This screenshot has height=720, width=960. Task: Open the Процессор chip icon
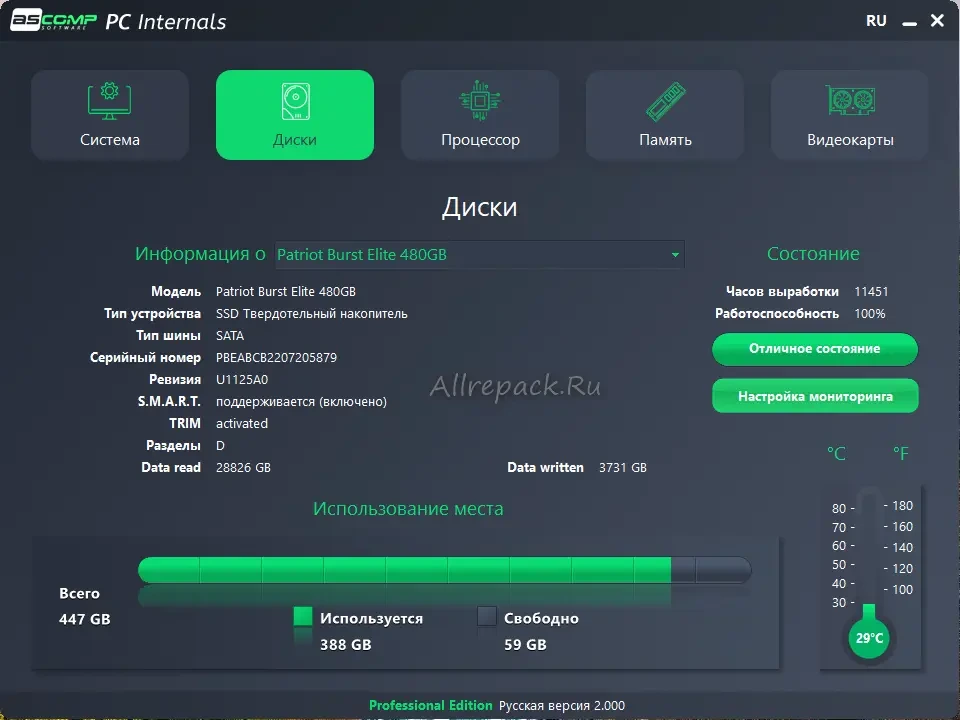click(480, 100)
